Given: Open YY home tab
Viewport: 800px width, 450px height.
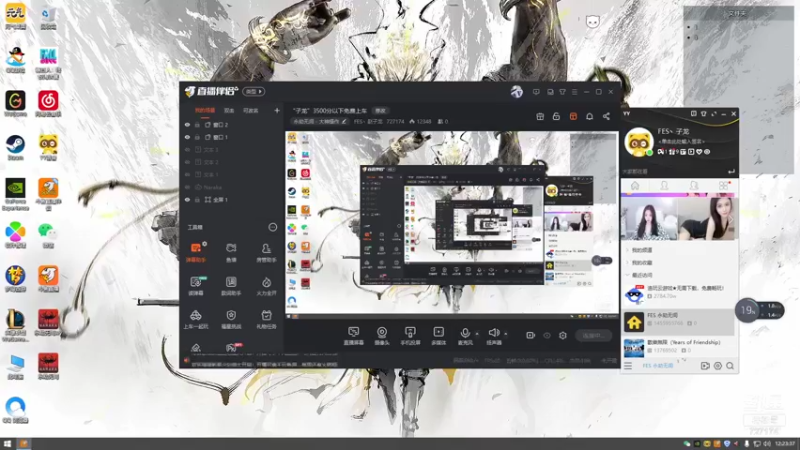Looking at the screenshot, I should 635,186.
